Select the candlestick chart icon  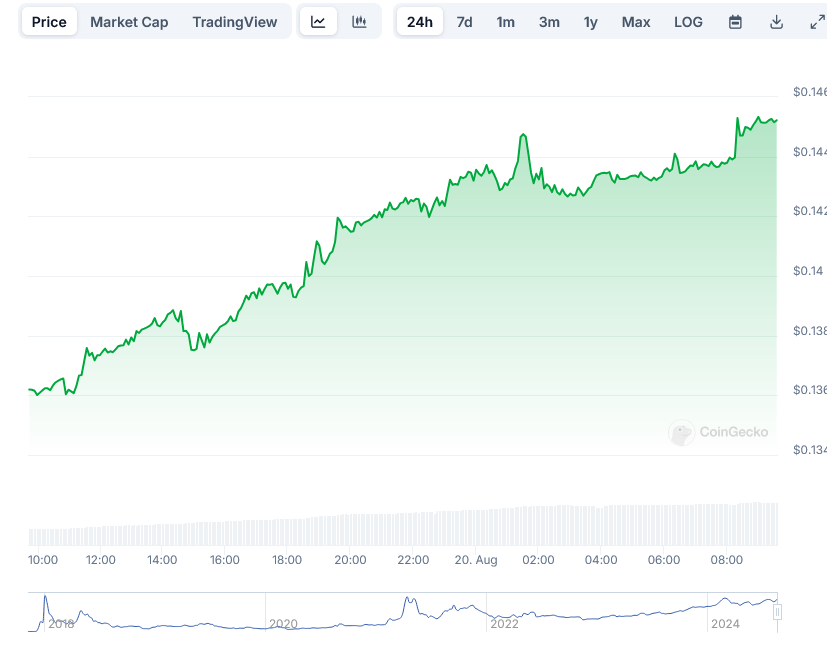[359, 22]
